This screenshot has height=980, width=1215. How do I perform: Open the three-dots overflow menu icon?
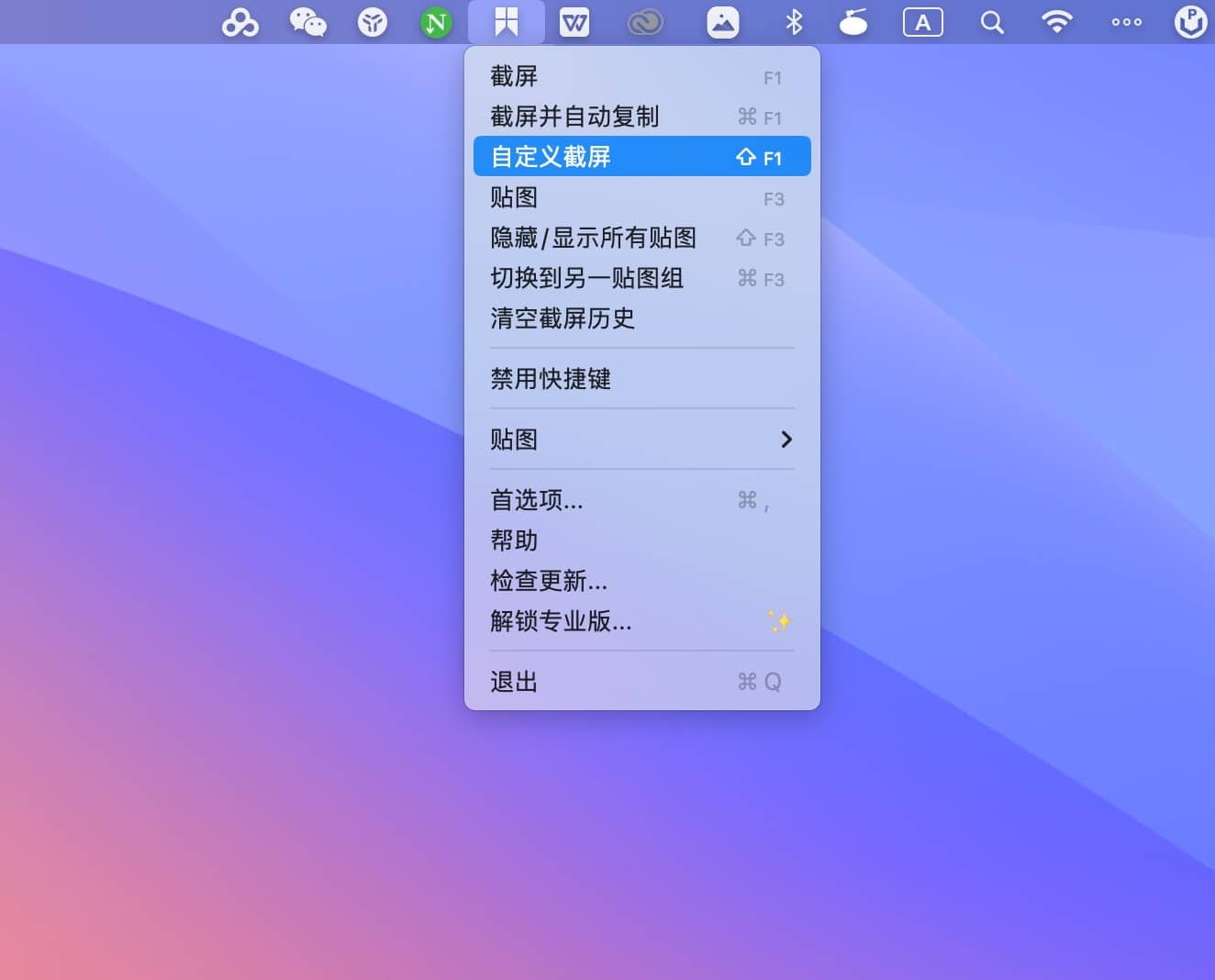(1126, 22)
